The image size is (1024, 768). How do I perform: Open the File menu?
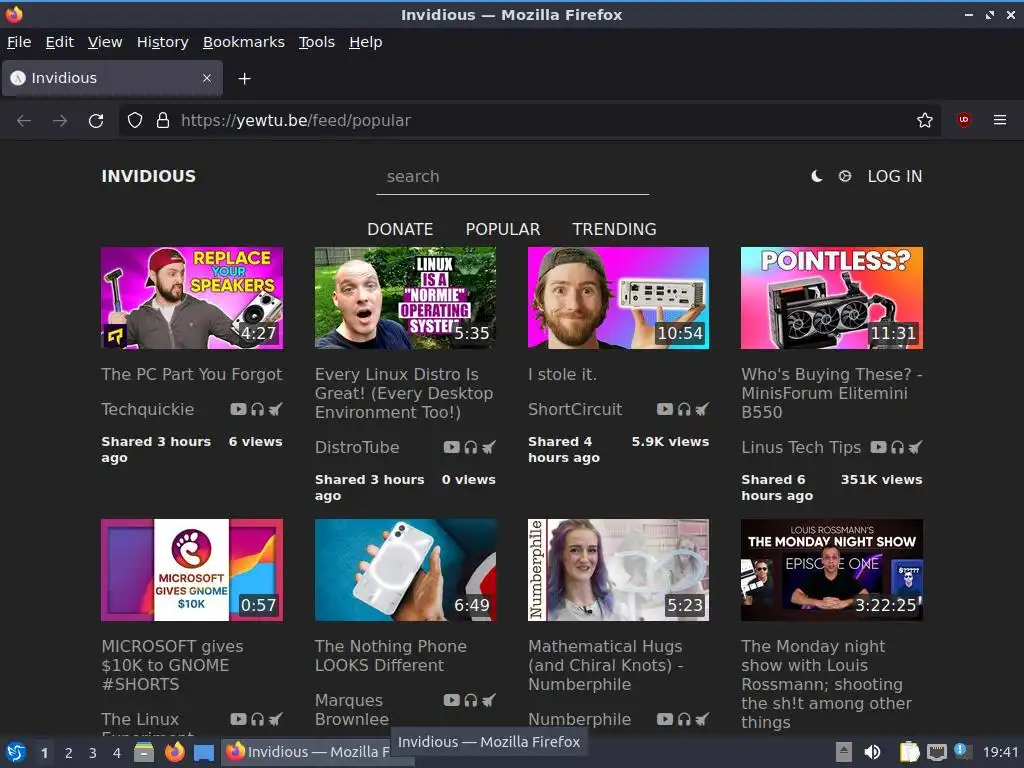[19, 42]
